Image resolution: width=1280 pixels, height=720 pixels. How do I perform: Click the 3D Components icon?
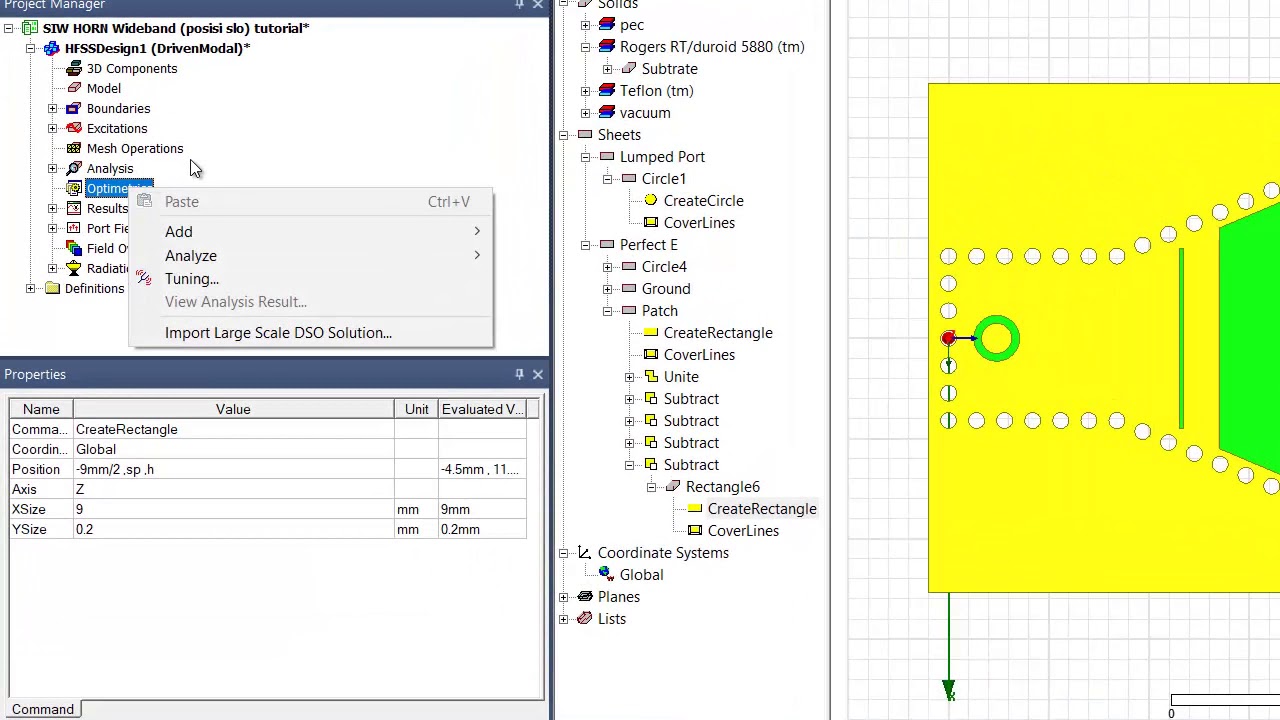74,68
